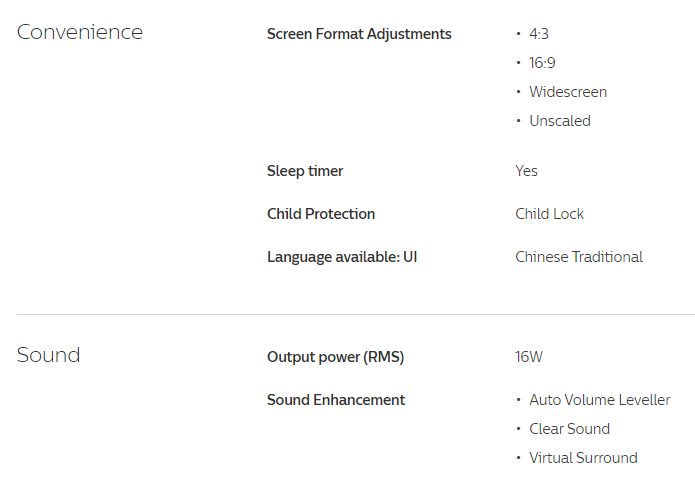Select the Unscaled list item
The width and height of the screenshot is (695, 493).
pyautogui.click(x=560, y=121)
